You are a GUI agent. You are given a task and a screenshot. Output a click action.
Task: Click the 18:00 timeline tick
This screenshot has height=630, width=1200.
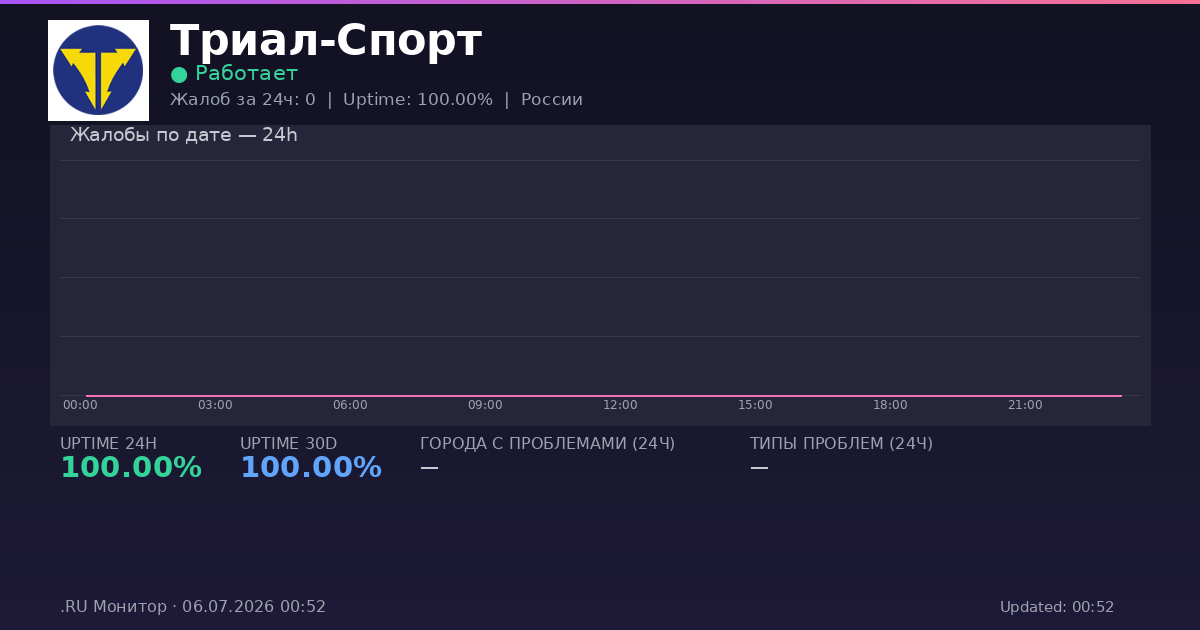pyautogui.click(x=890, y=405)
